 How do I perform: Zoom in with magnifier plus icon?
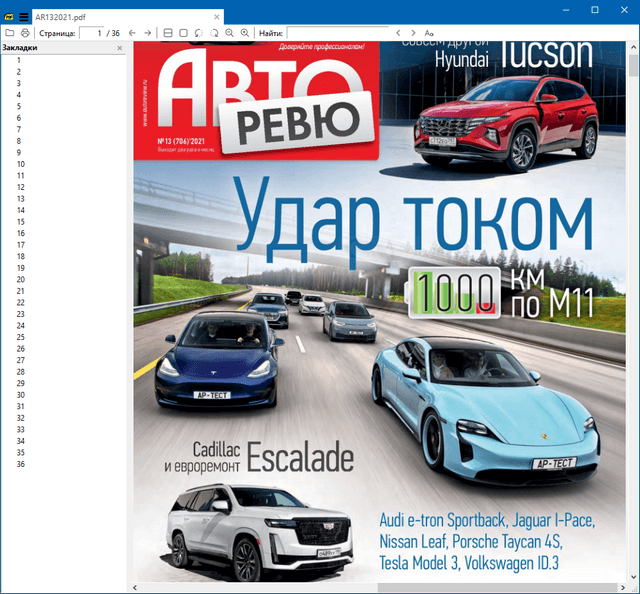coord(245,33)
